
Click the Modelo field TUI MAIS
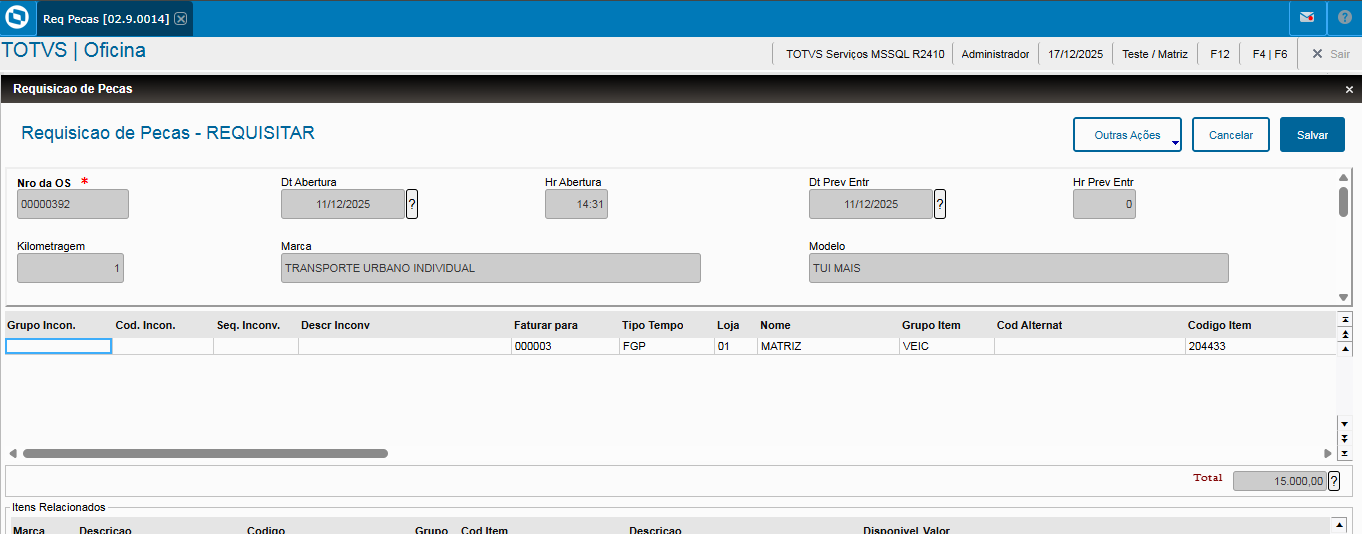click(1019, 268)
